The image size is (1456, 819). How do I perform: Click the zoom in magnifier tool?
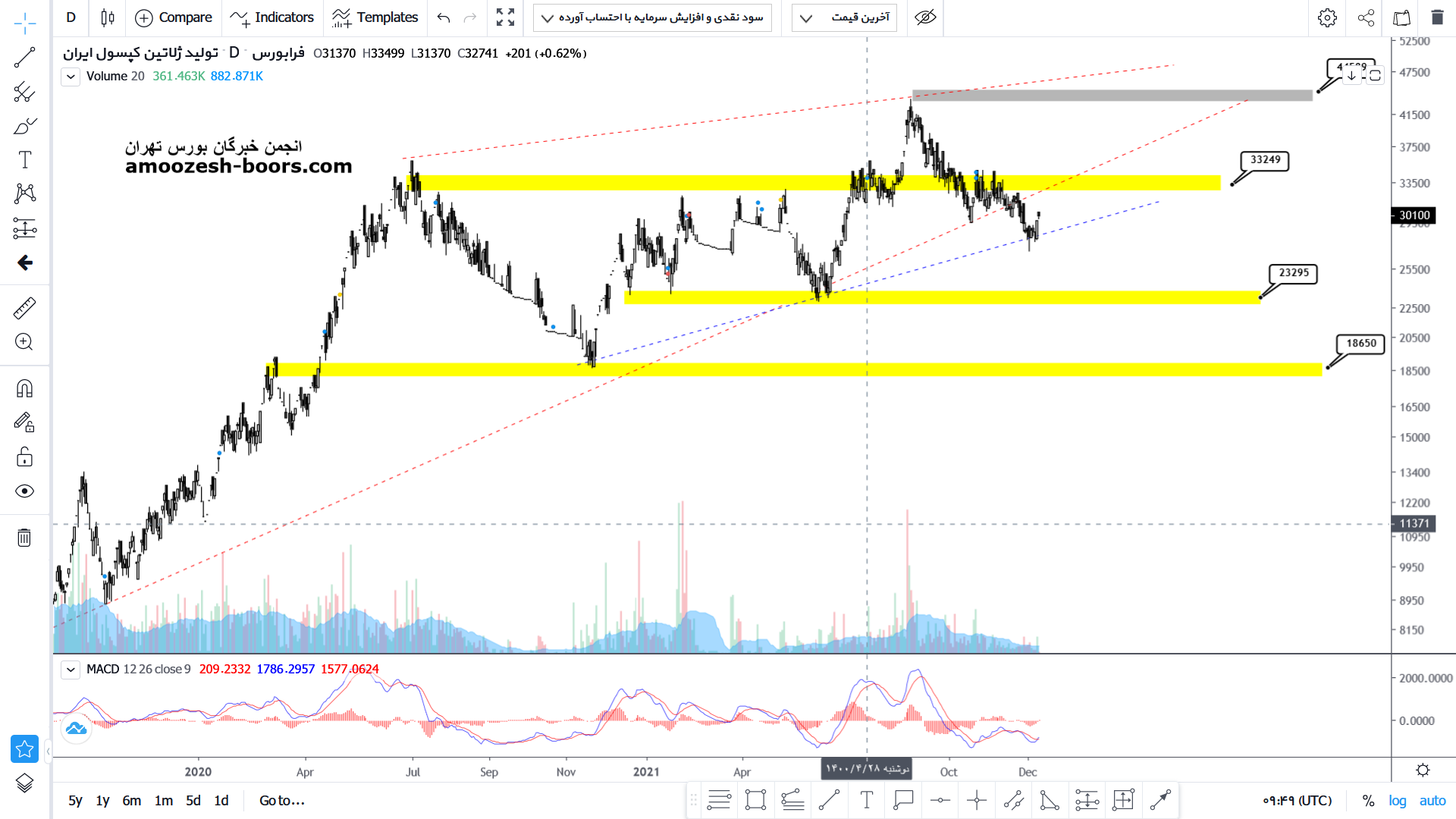pyautogui.click(x=24, y=342)
